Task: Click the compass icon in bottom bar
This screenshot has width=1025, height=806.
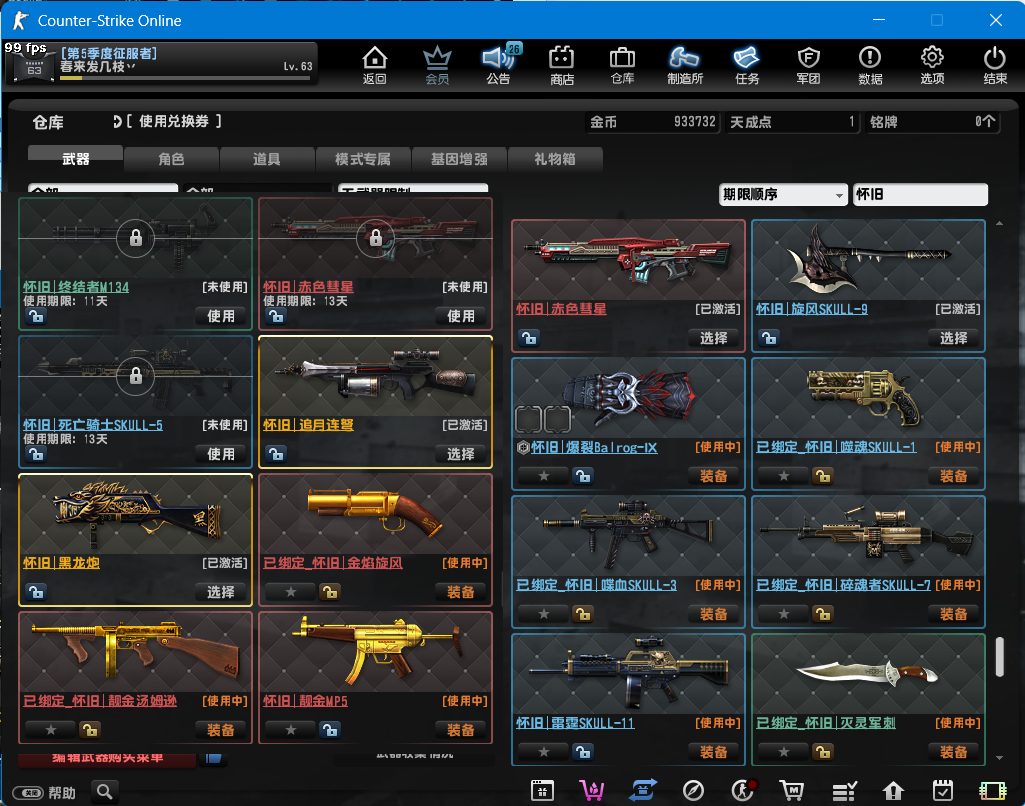Action: pos(693,791)
